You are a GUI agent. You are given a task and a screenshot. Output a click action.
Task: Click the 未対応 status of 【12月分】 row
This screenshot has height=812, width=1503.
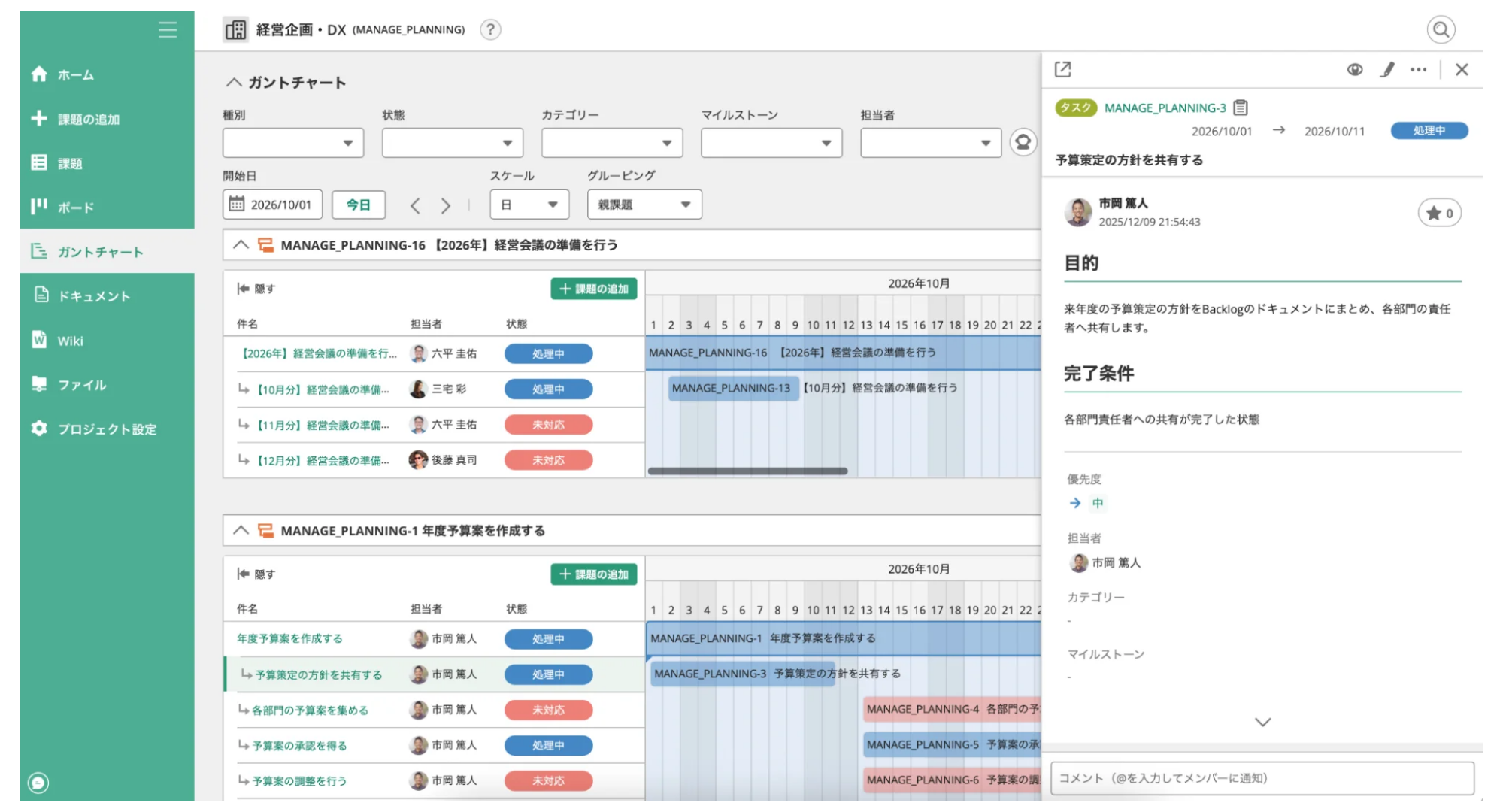tap(548, 460)
